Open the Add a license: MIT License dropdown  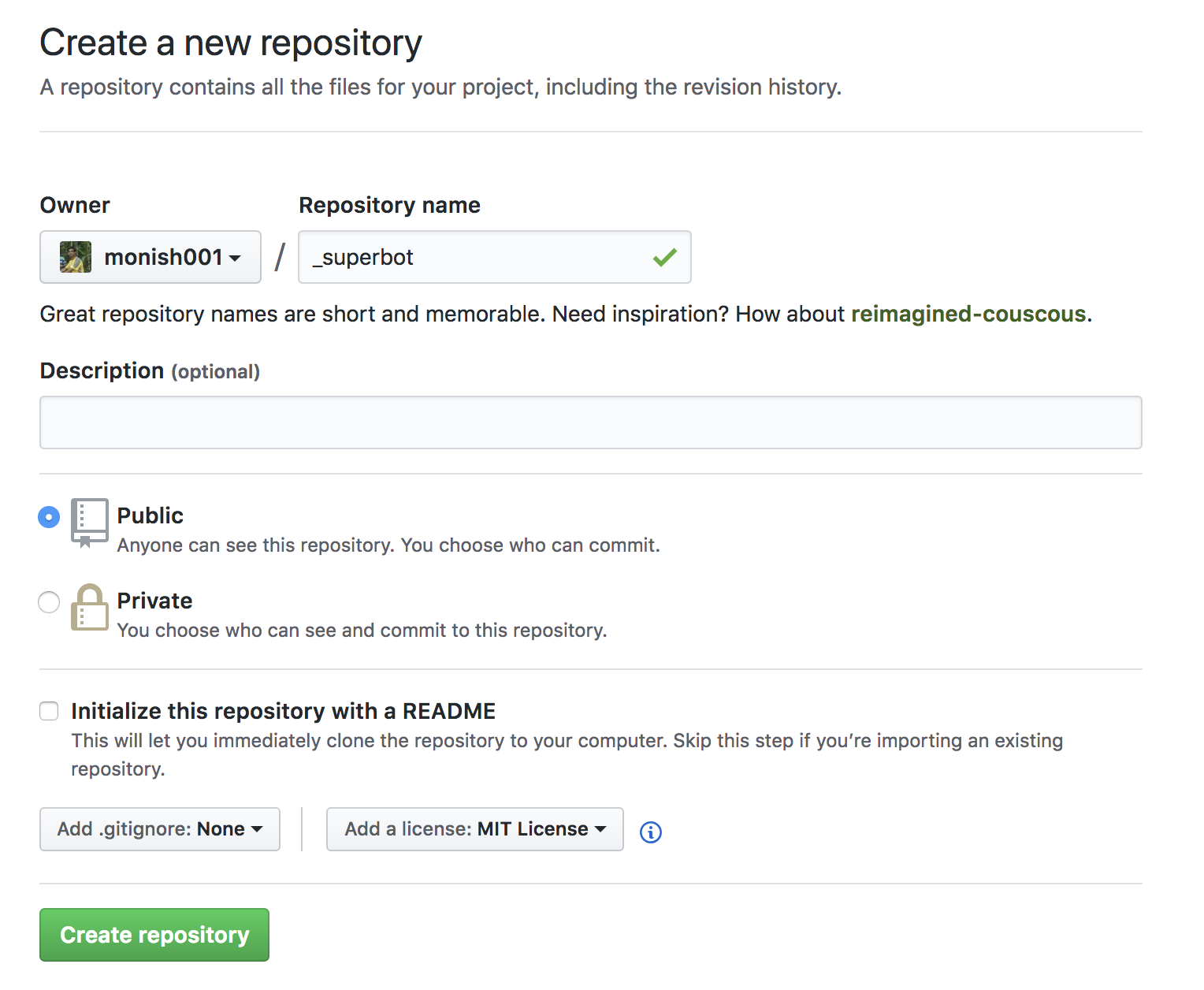pyautogui.click(x=474, y=829)
